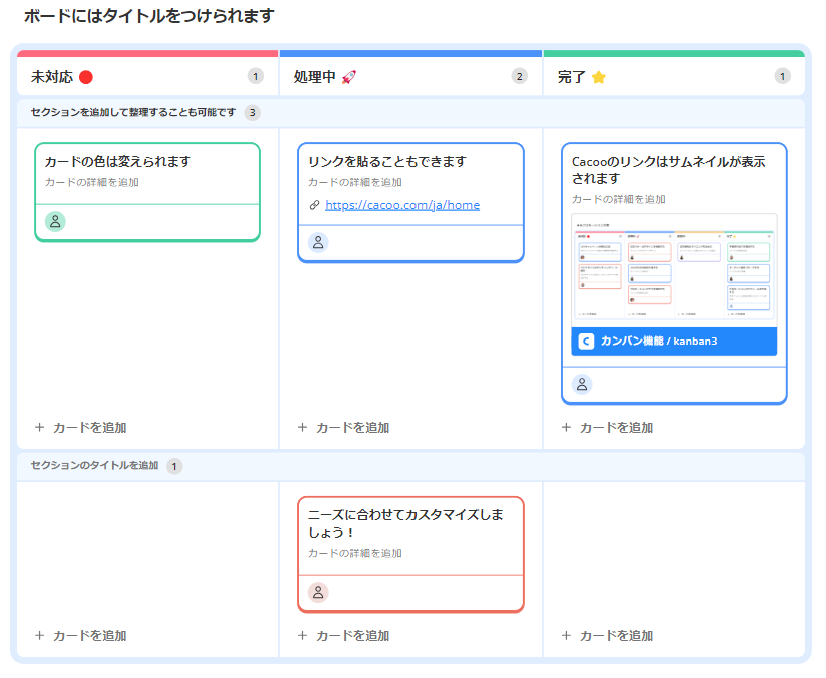Click the assignee avatar on ニーズに合わせて card

click(318, 592)
